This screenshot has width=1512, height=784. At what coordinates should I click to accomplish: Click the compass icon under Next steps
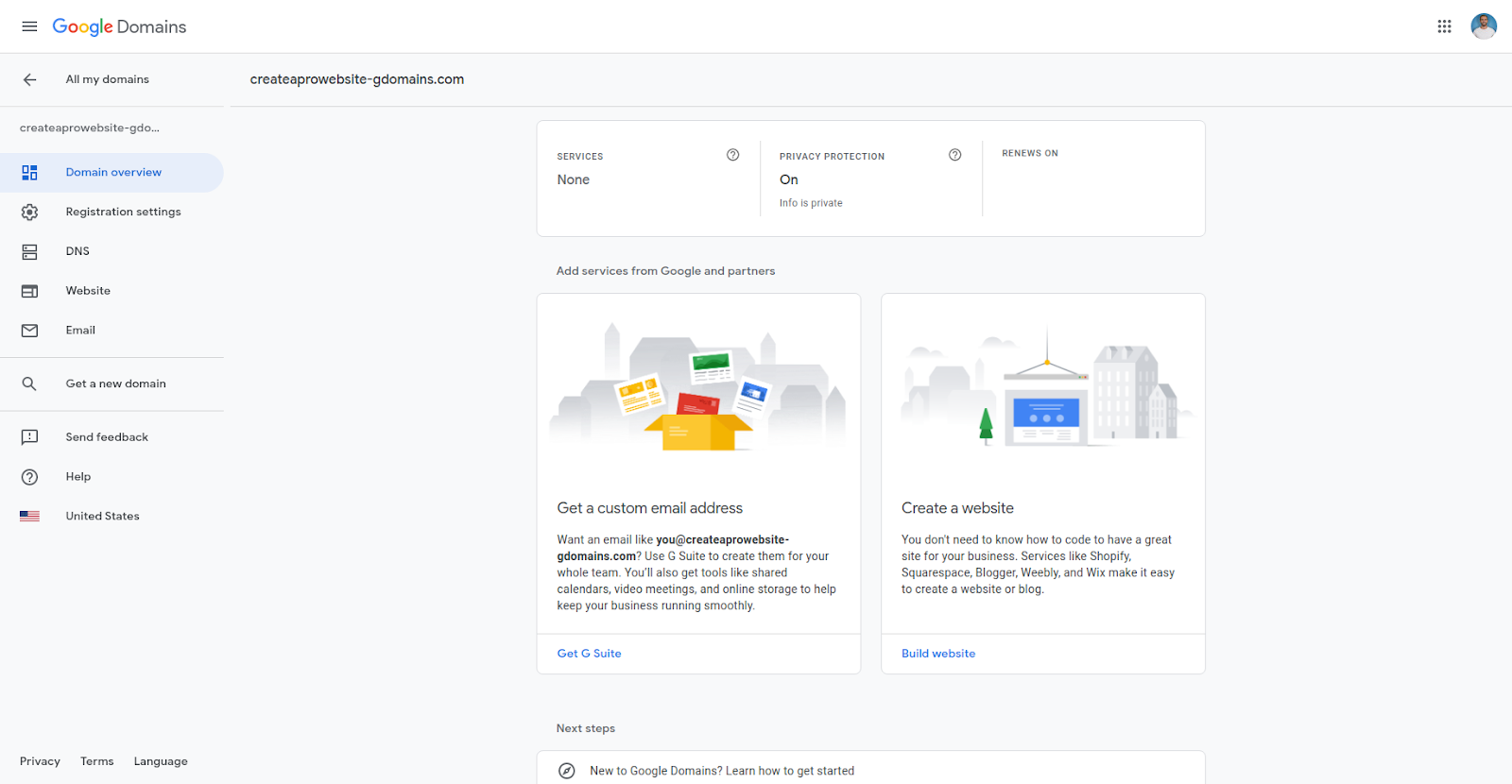click(x=566, y=771)
